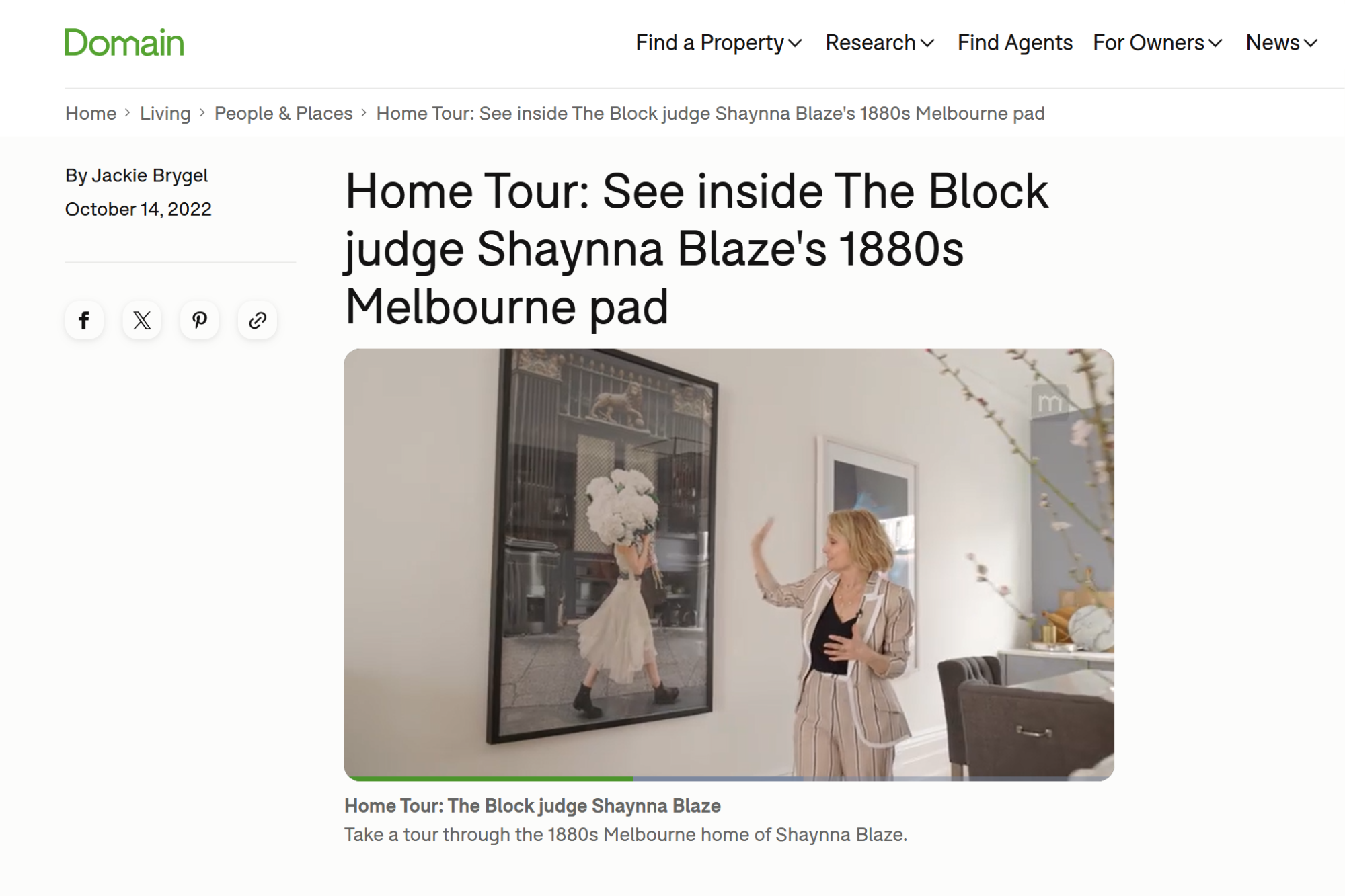This screenshot has height=896, width=1345.
Task: Share article on X (Twitter)
Action: click(142, 321)
